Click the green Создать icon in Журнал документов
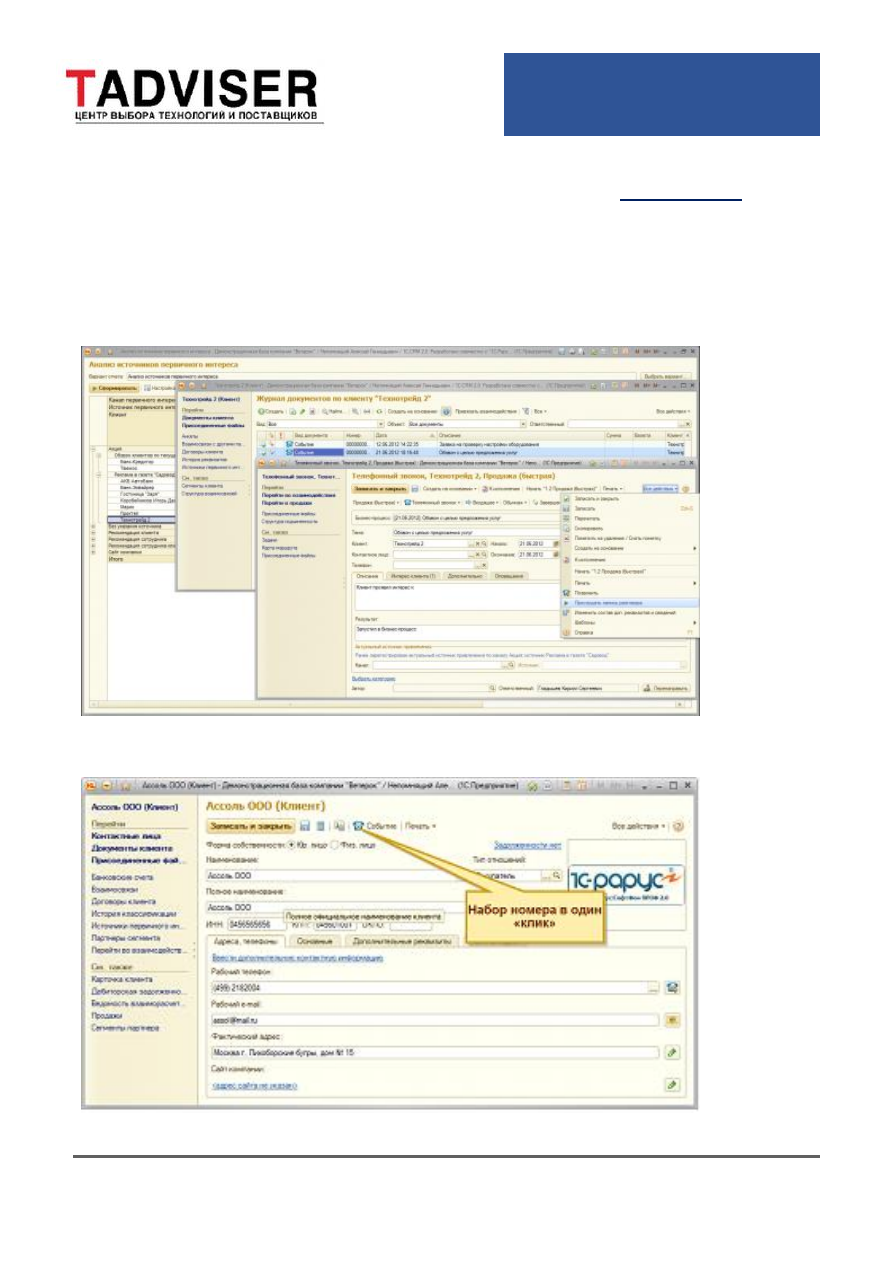Image resolution: width=893 pixels, height=1263 pixels. [x=270, y=411]
